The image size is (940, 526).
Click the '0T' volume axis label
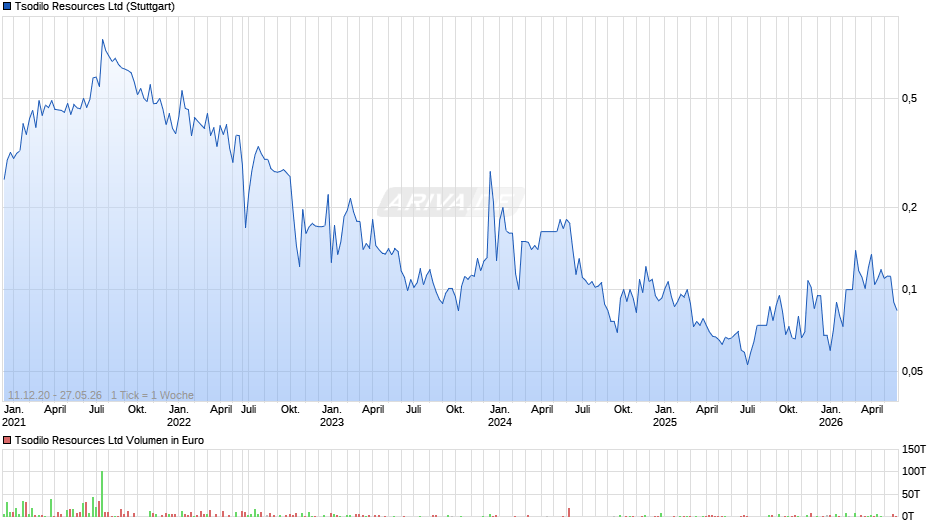908,516
